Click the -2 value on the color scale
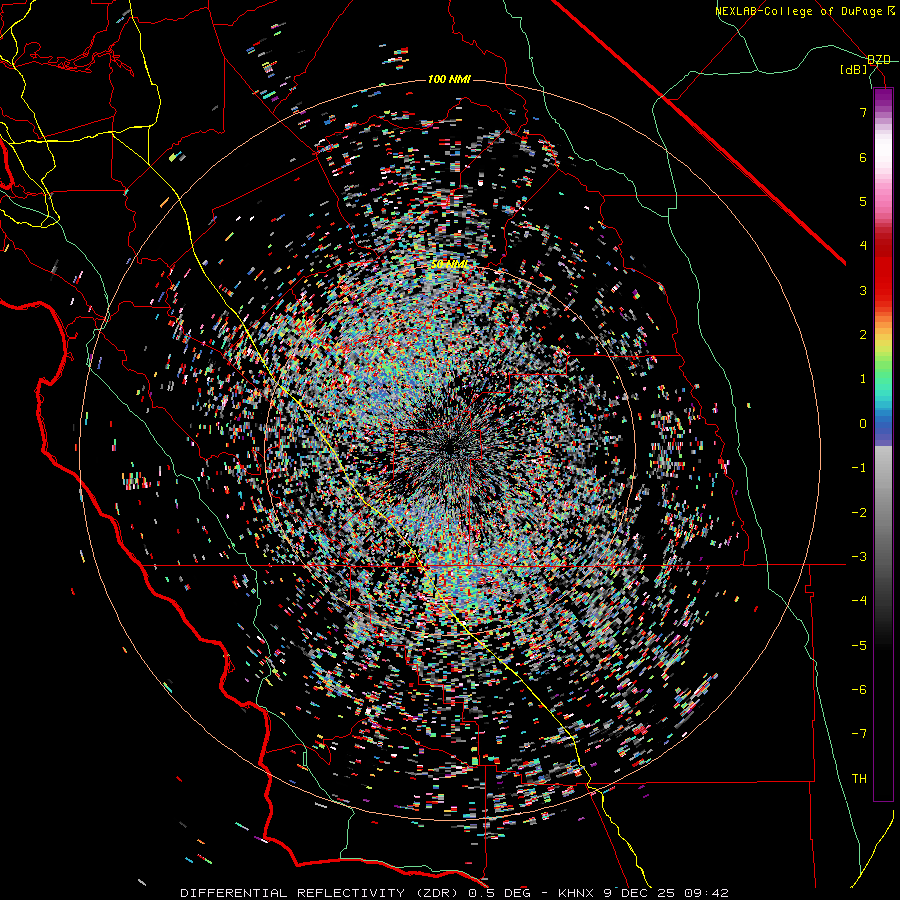The width and height of the screenshot is (900, 900). pyautogui.click(x=859, y=513)
